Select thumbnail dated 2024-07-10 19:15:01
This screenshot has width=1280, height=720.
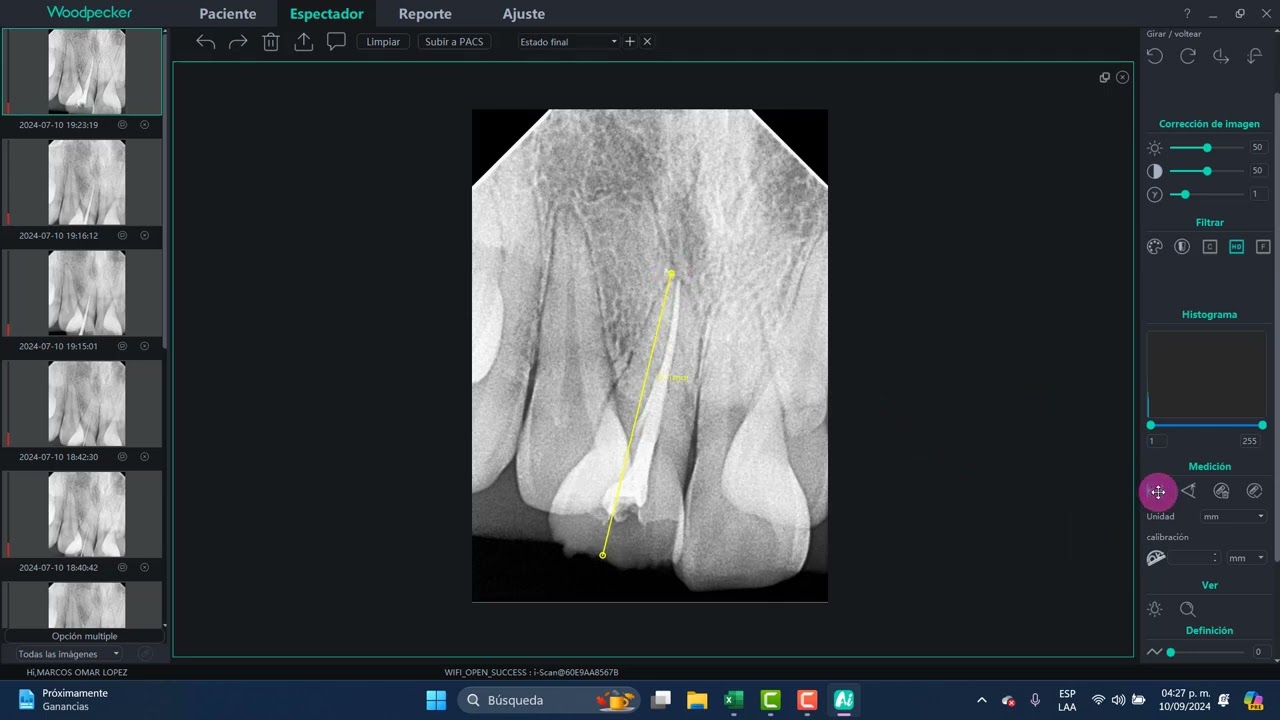84,292
